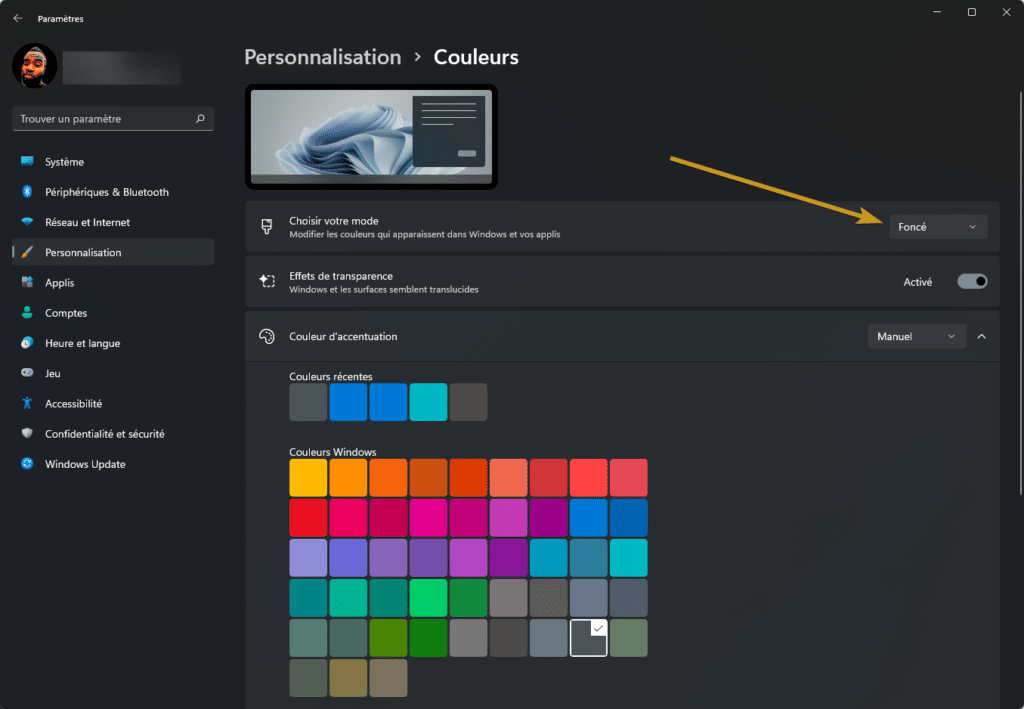Pick the cyan recent color swatch
The width and height of the screenshot is (1024, 709).
tap(428, 402)
